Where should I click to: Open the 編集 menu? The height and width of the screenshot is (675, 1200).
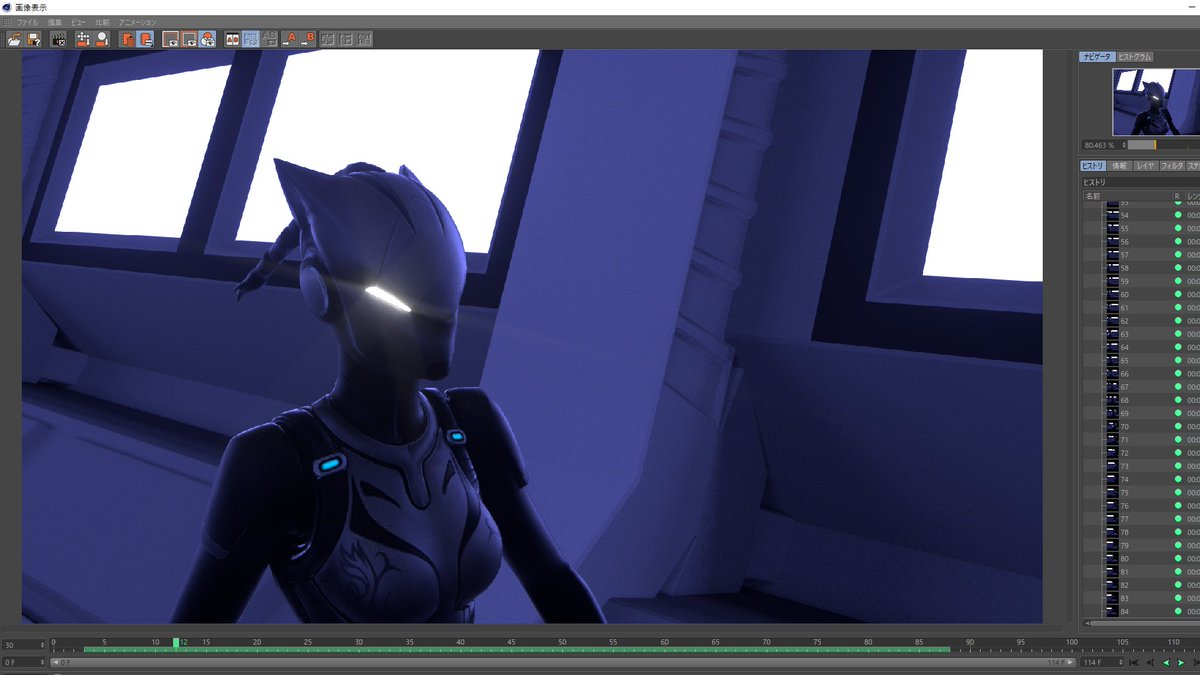[54, 22]
